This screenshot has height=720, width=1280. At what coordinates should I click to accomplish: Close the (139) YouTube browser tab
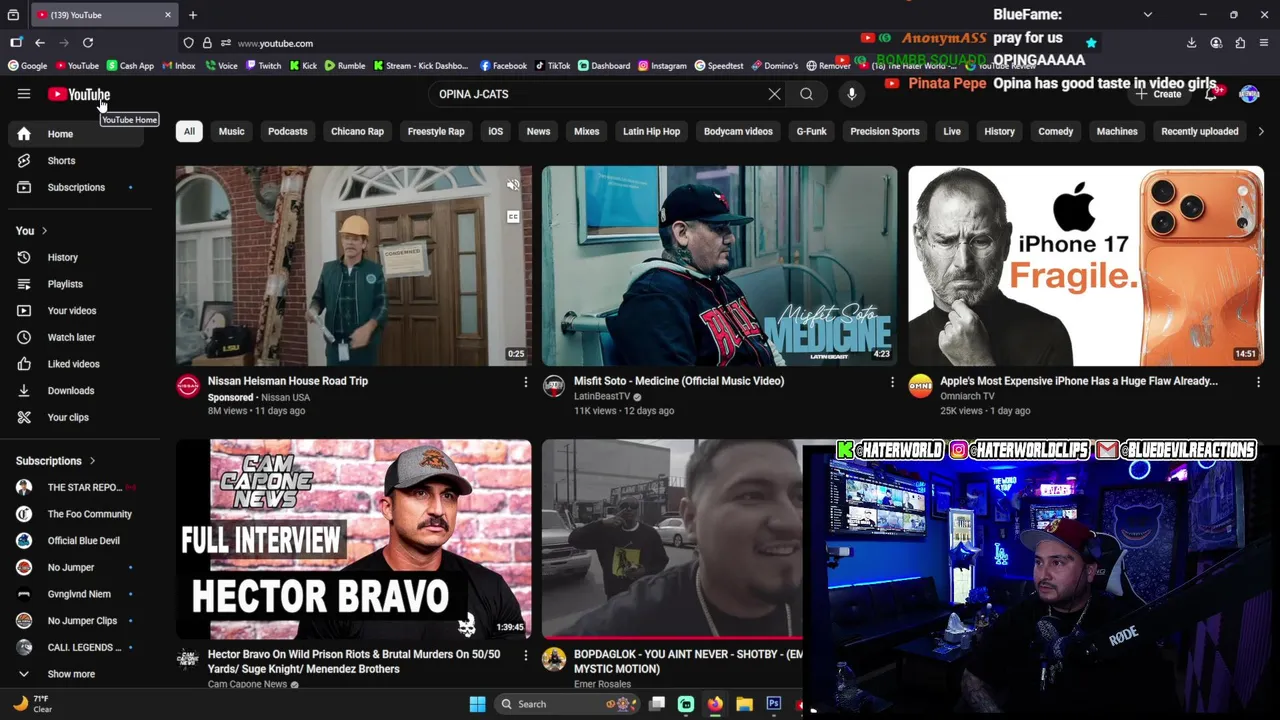(x=168, y=15)
